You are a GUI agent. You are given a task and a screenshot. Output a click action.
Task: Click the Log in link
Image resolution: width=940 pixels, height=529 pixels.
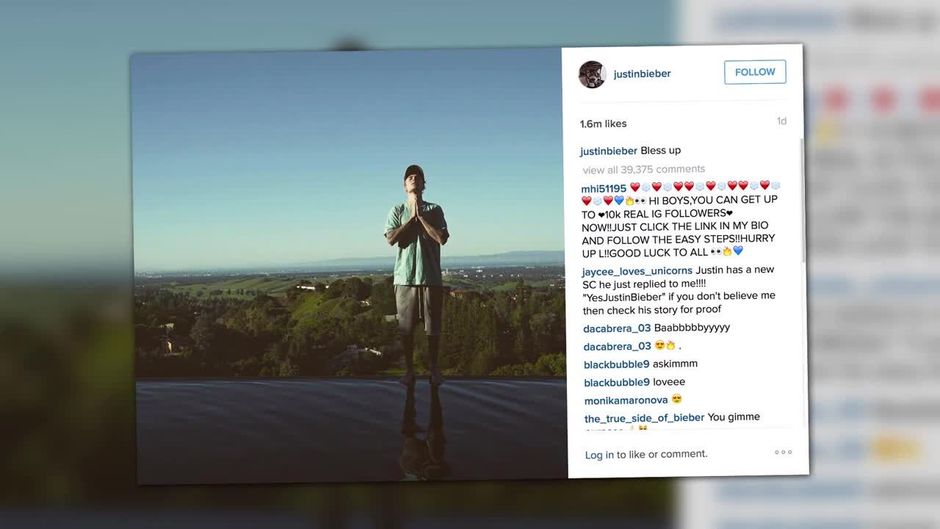pyautogui.click(x=599, y=455)
